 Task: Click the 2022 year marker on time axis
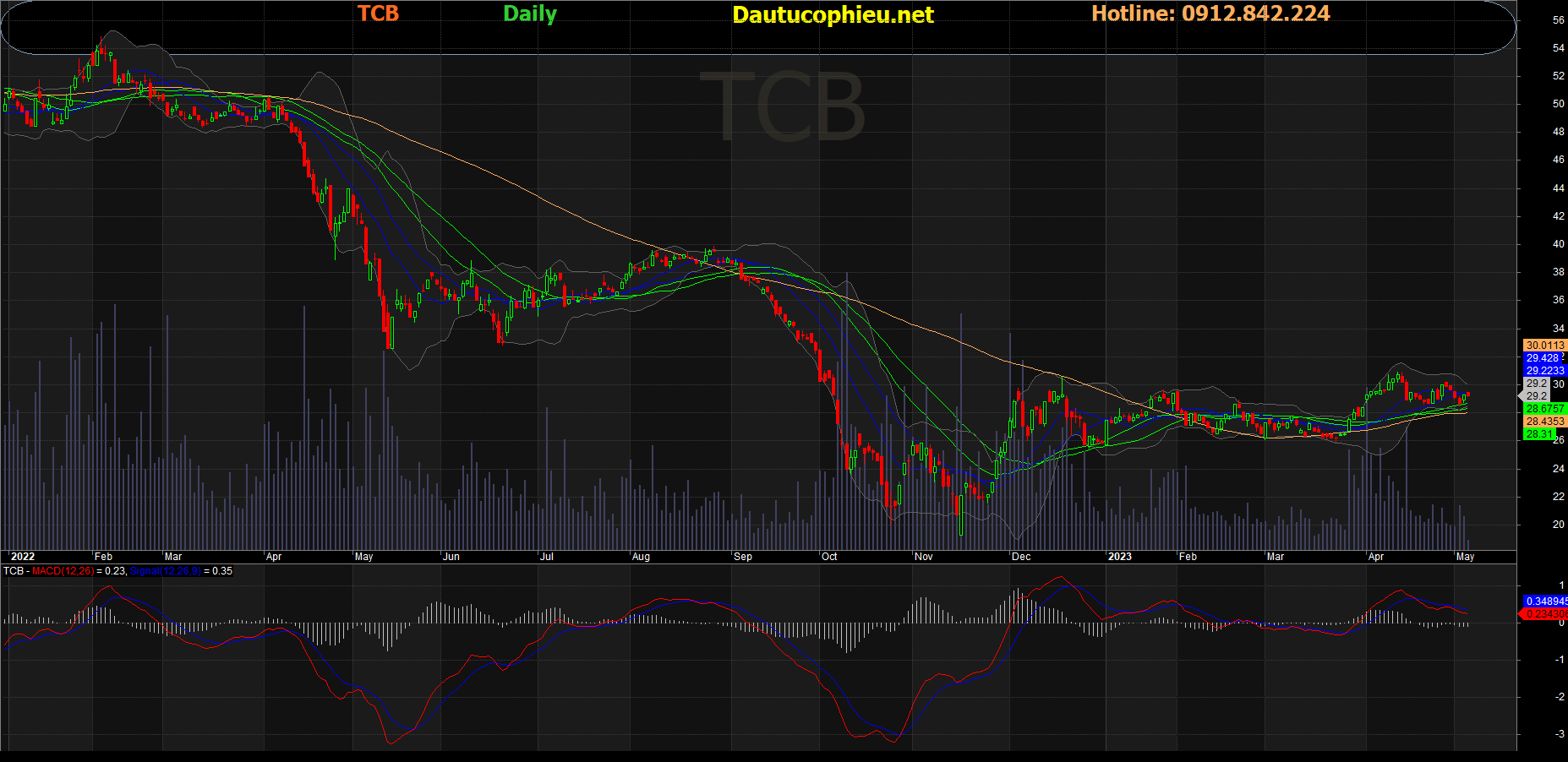(22, 557)
